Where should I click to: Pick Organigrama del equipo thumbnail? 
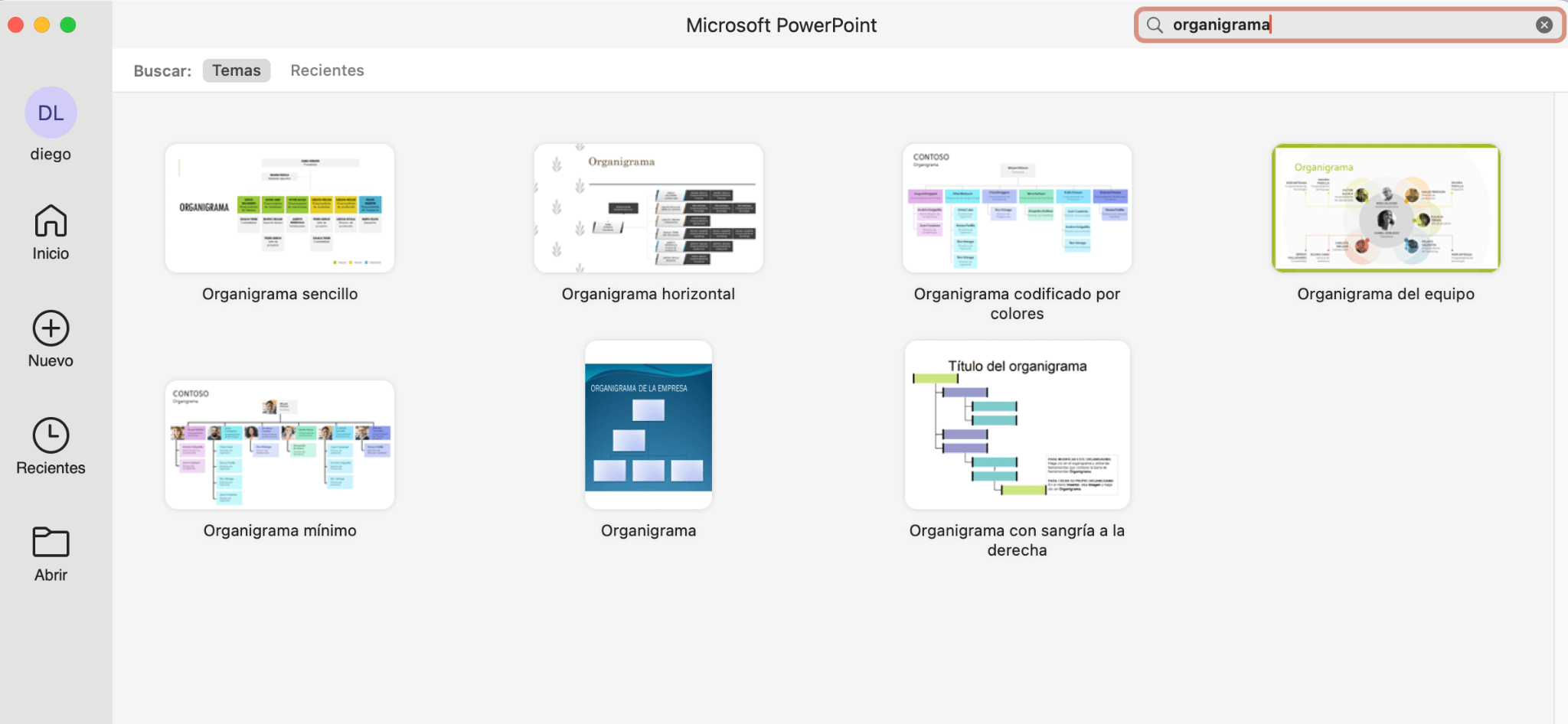(x=1386, y=208)
